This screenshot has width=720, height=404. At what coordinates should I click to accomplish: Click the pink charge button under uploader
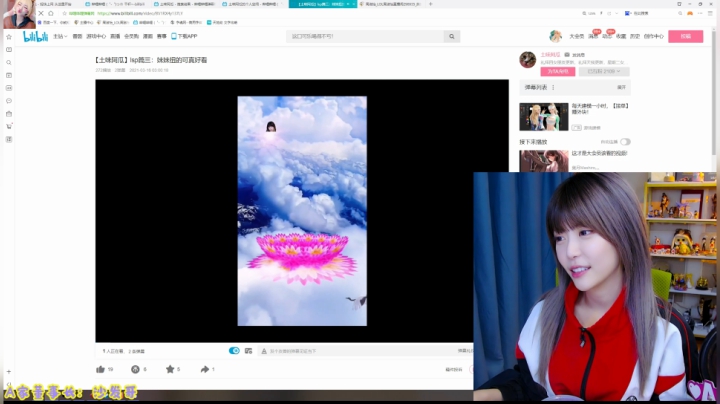(x=557, y=72)
